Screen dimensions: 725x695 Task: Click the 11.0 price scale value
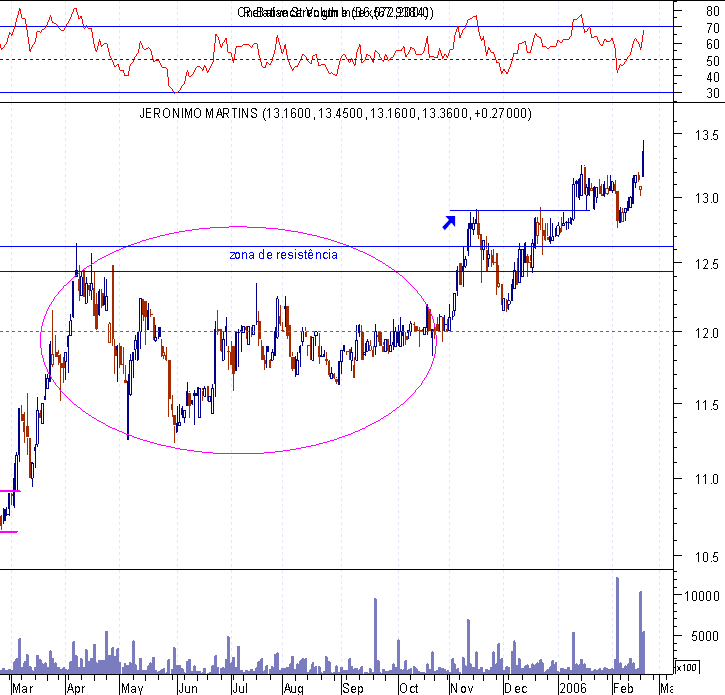coord(707,480)
